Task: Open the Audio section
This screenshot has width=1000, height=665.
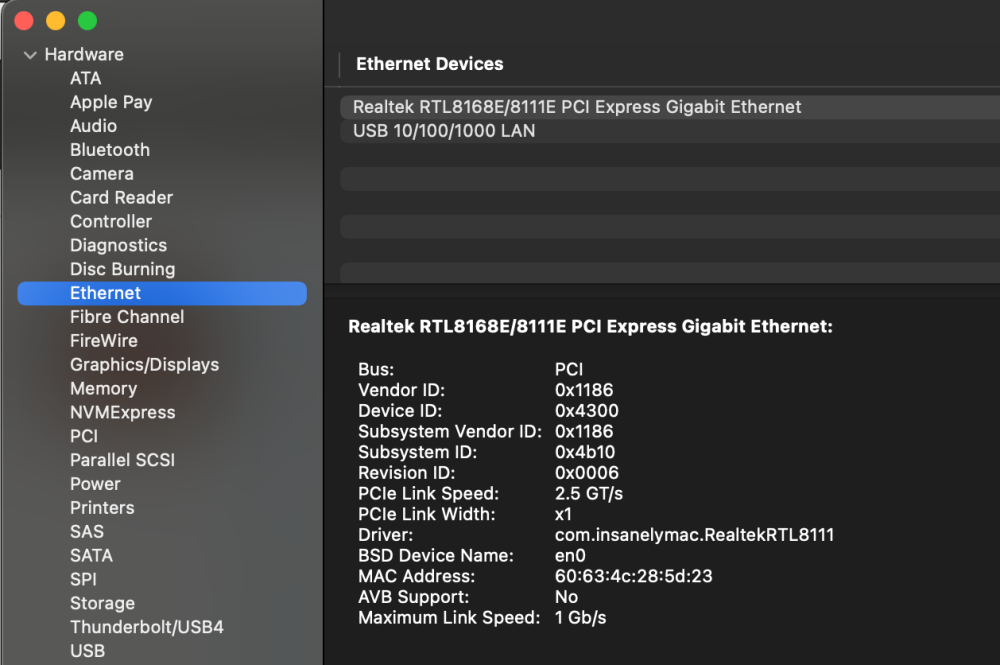Action: [x=93, y=126]
